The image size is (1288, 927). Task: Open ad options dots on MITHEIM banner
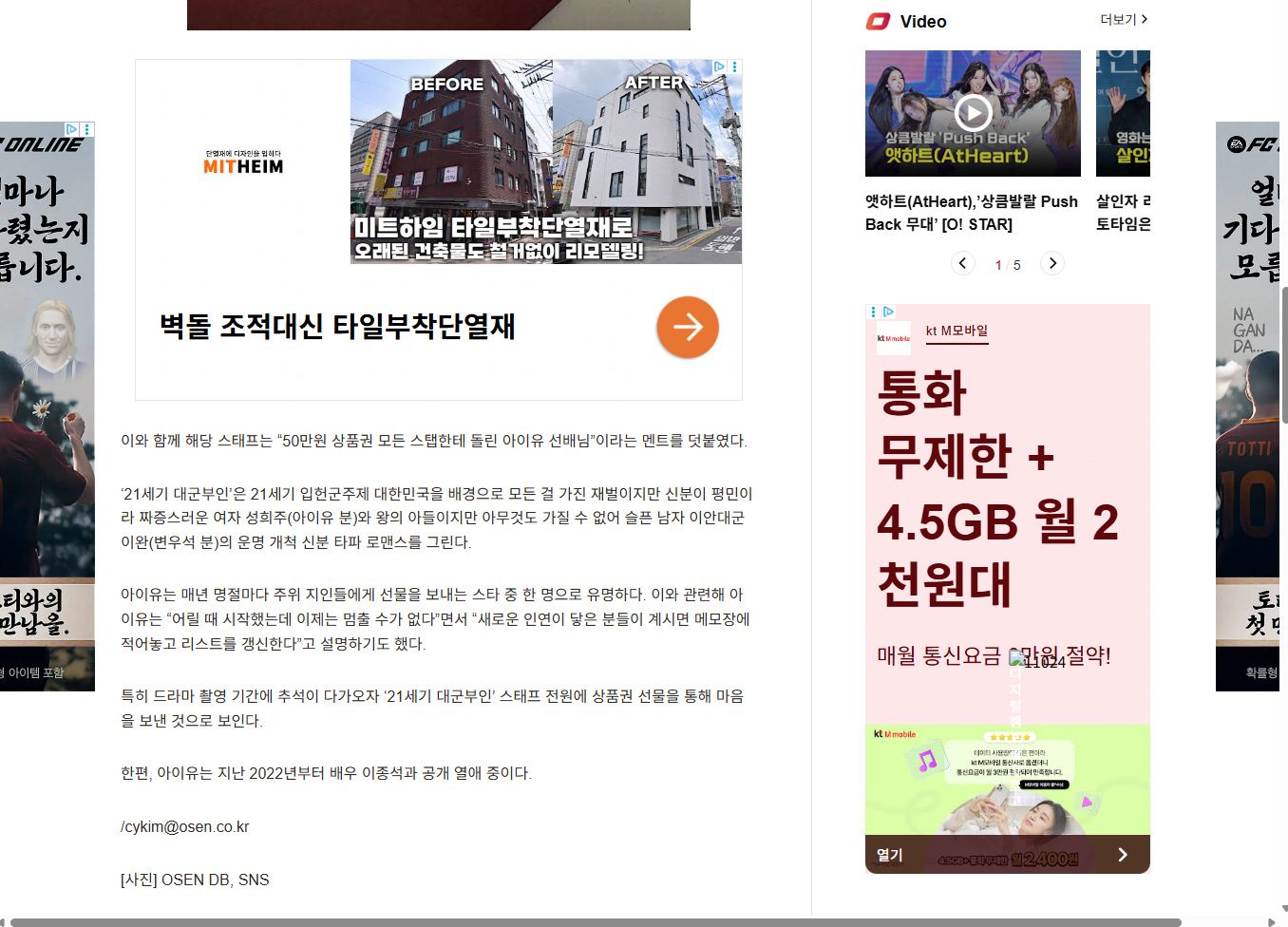coord(735,66)
